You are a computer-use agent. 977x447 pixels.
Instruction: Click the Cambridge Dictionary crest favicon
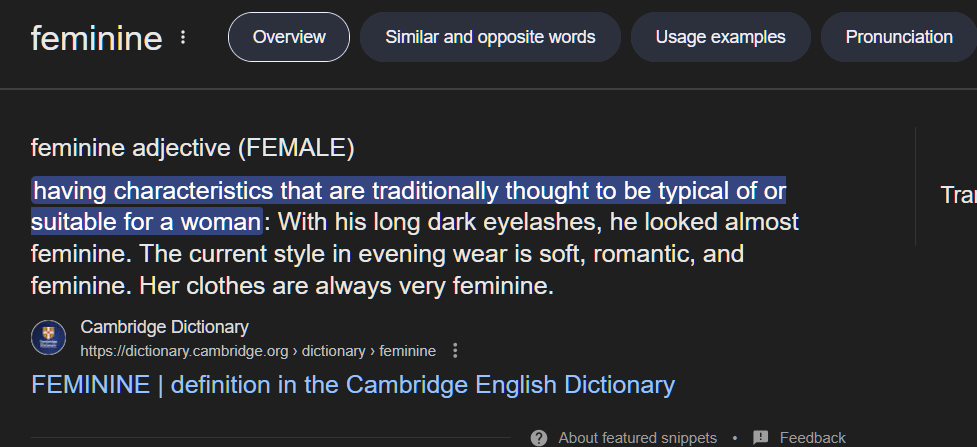tap(49, 338)
